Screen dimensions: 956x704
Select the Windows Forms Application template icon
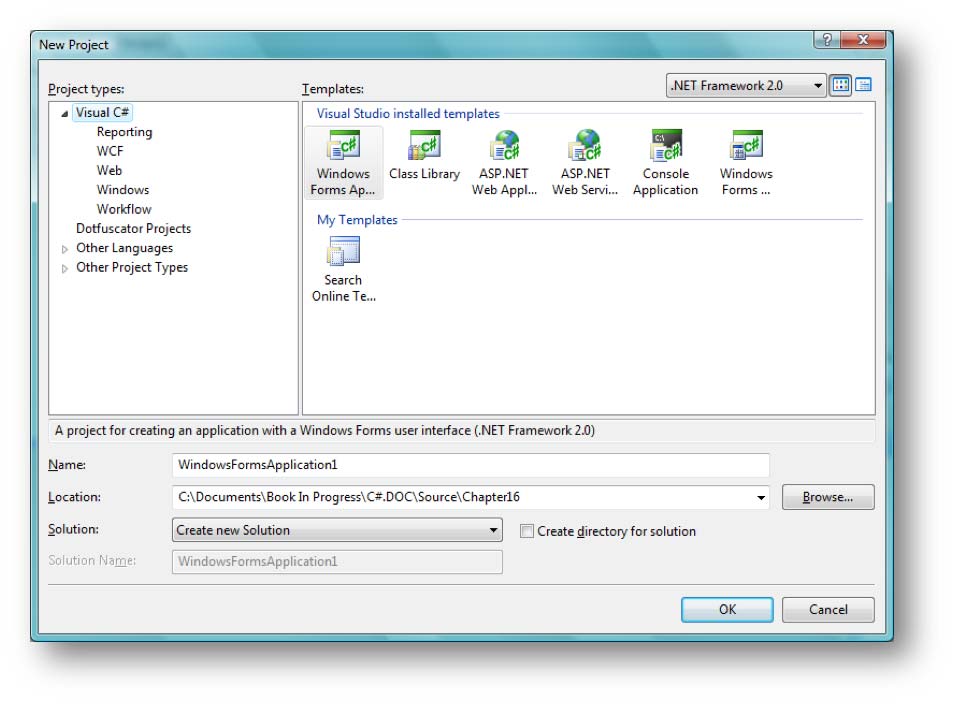(343, 148)
